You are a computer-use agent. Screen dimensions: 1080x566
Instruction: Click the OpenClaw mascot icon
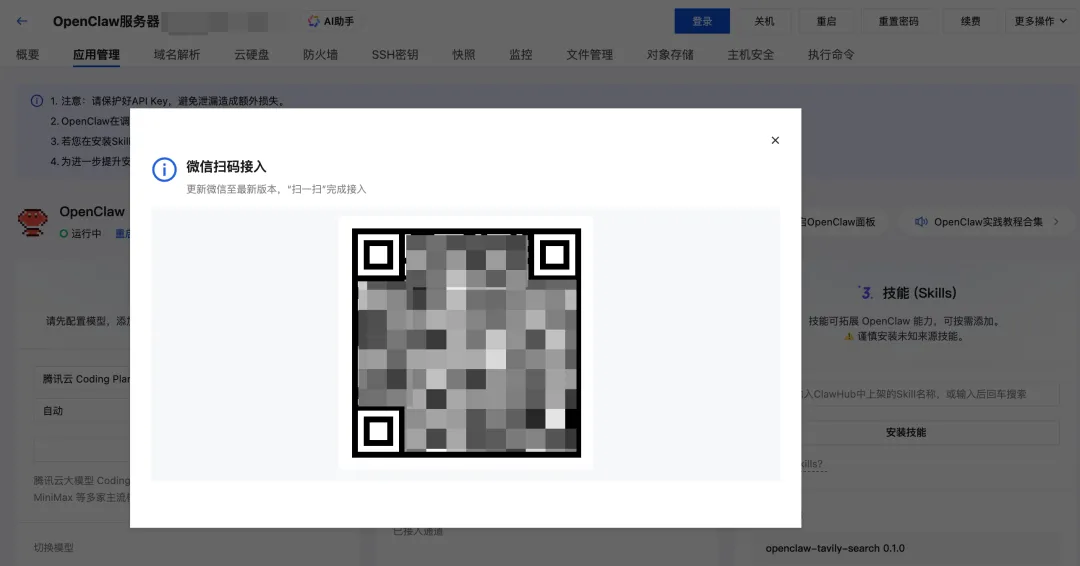click(32, 222)
